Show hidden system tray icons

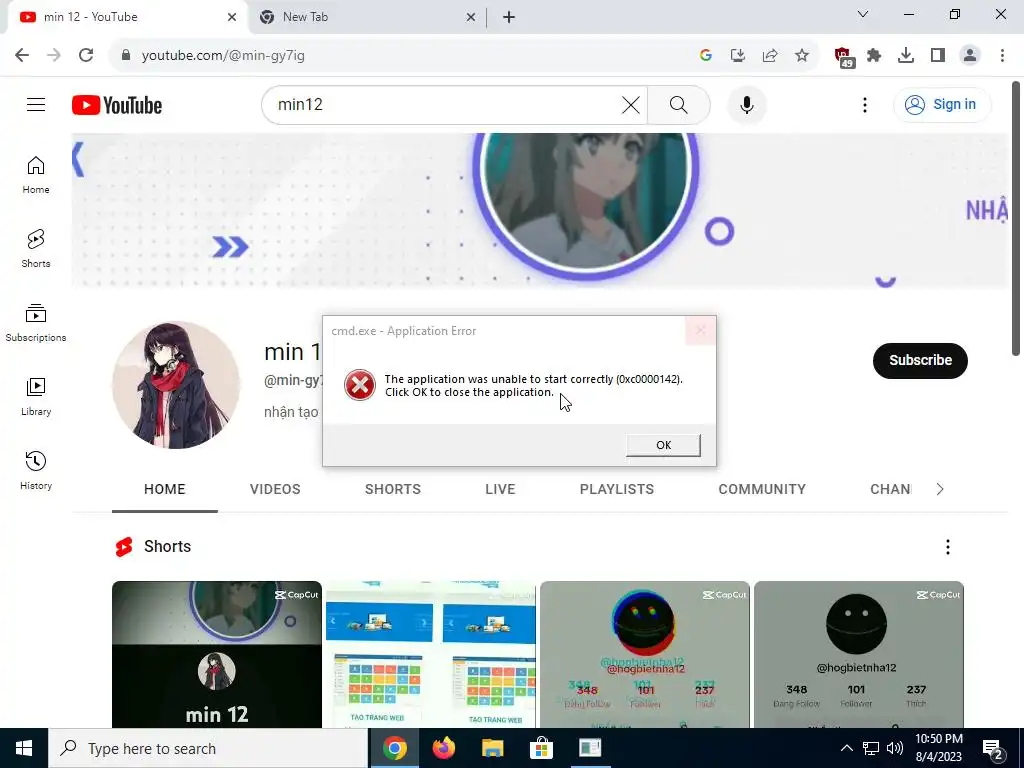[x=846, y=748]
